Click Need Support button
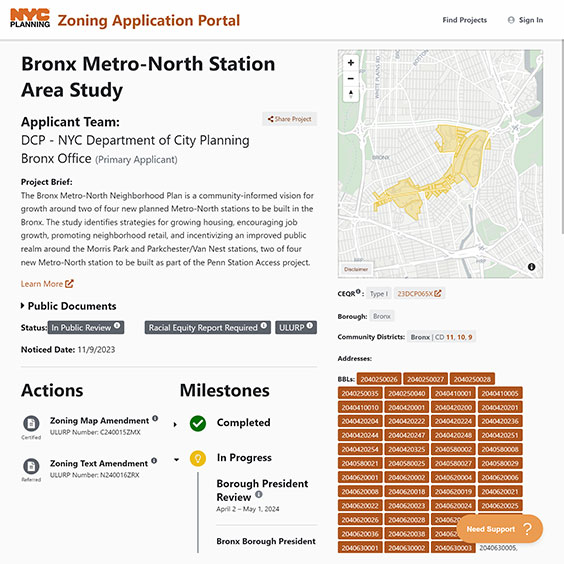This screenshot has height=564, width=564. click(x=500, y=529)
